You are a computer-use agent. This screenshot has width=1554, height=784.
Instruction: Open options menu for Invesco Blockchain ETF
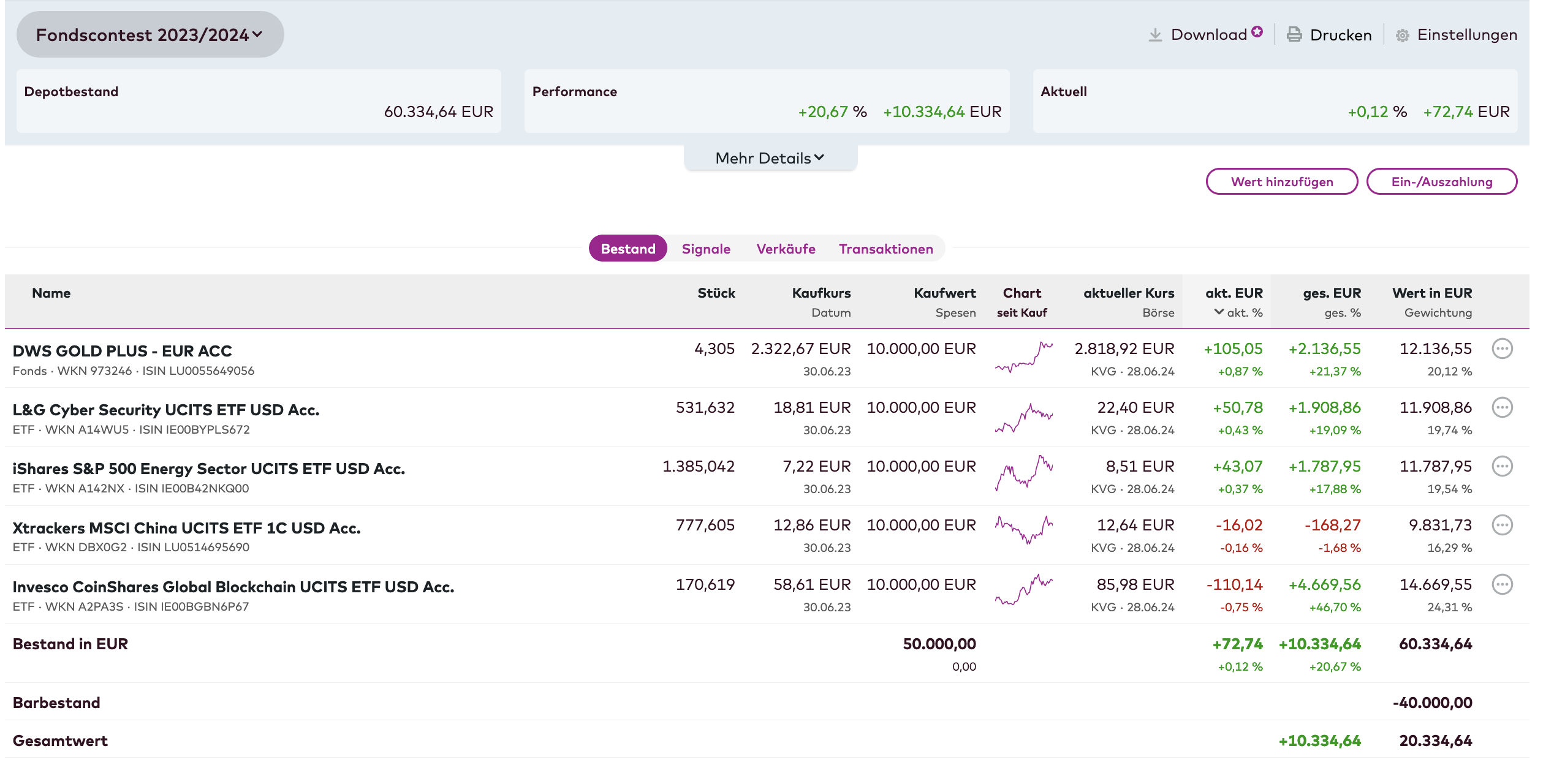pyautogui.click(x=1501, y=585)
